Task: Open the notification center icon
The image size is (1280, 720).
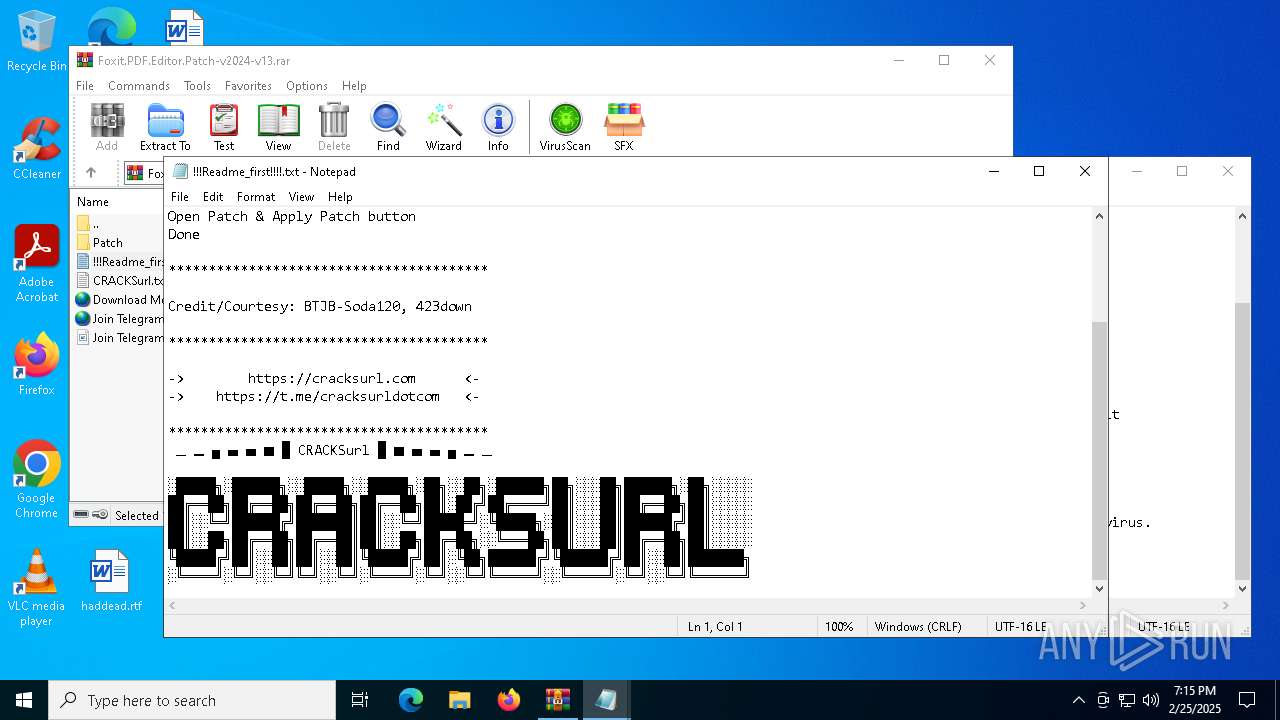Action: tap(1247, 700)
